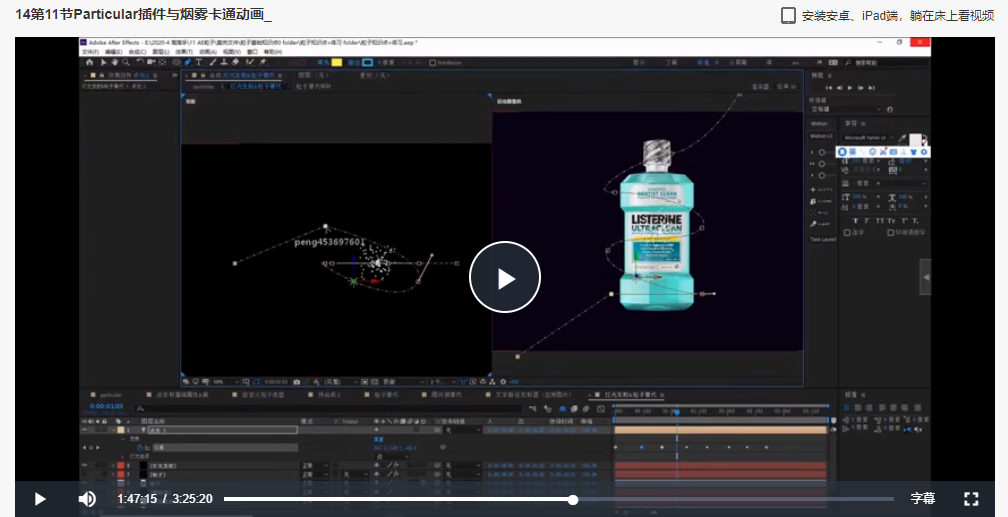Click the Motion panel tab
1008x517 pixels.
coord(819,123)
